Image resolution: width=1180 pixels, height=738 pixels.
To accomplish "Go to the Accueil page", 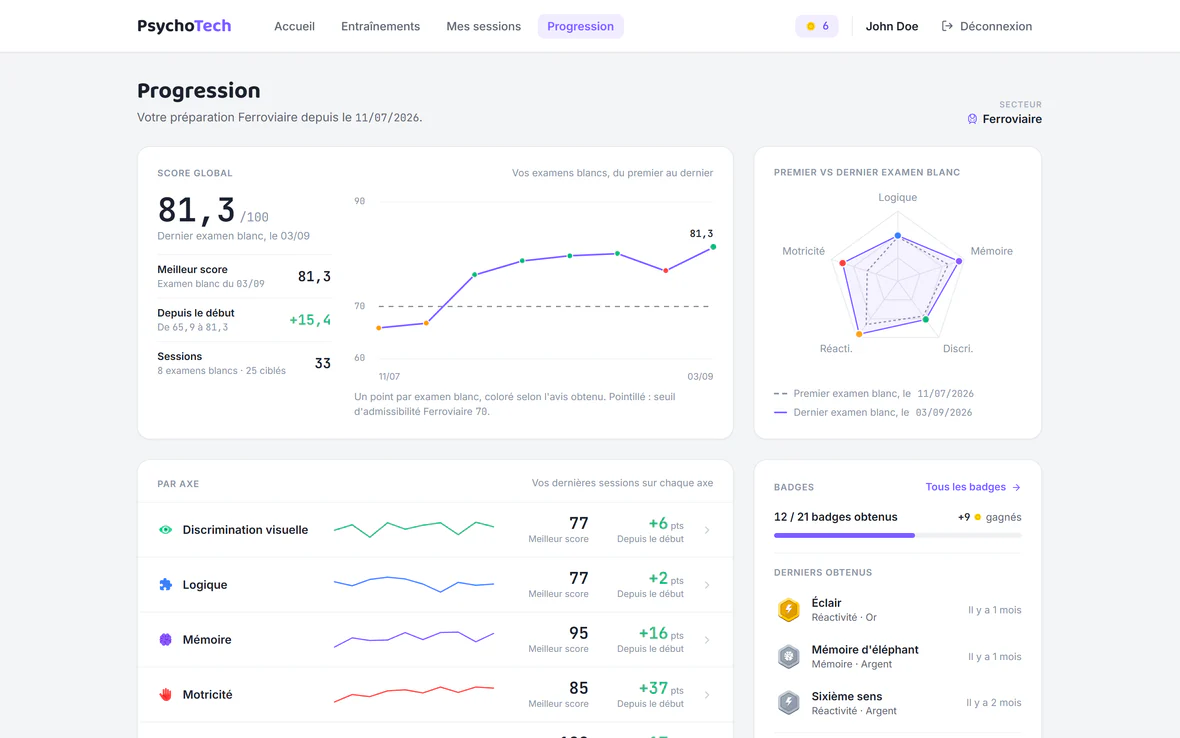I will click(294, 26).
